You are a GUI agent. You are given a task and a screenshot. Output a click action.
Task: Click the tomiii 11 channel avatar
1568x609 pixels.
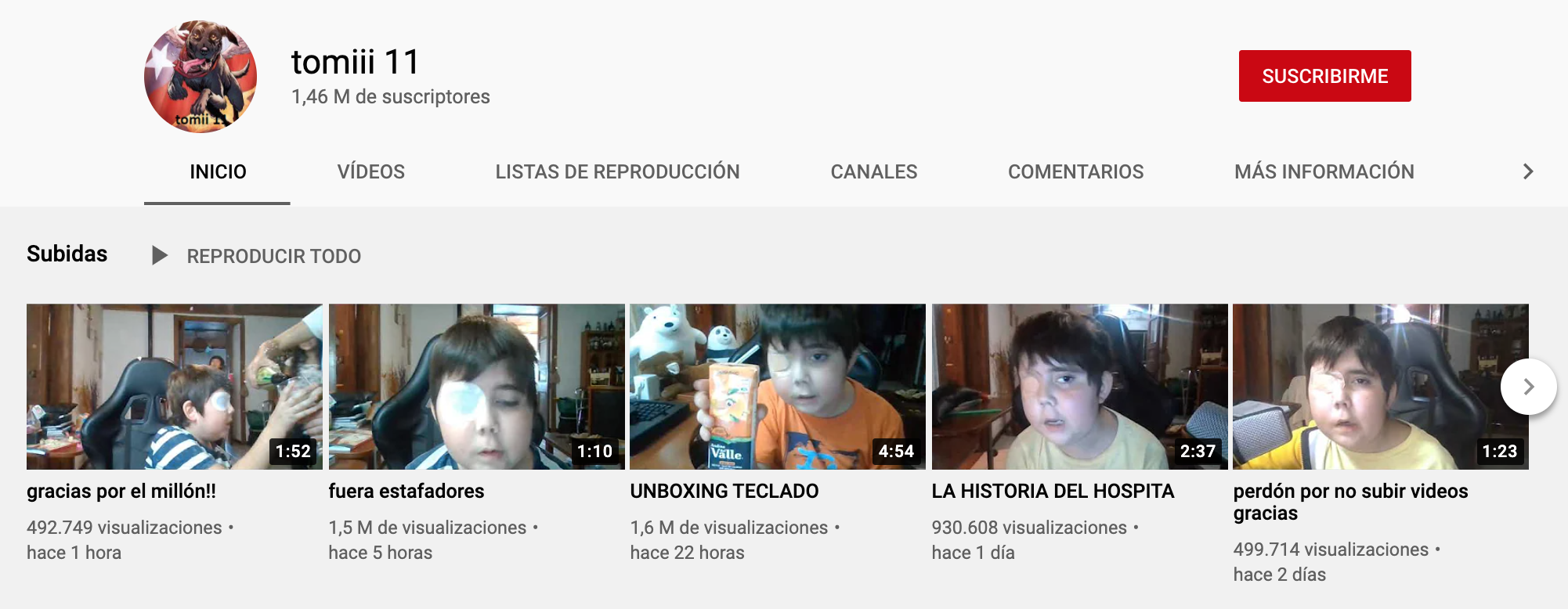(x=201, y=77)
